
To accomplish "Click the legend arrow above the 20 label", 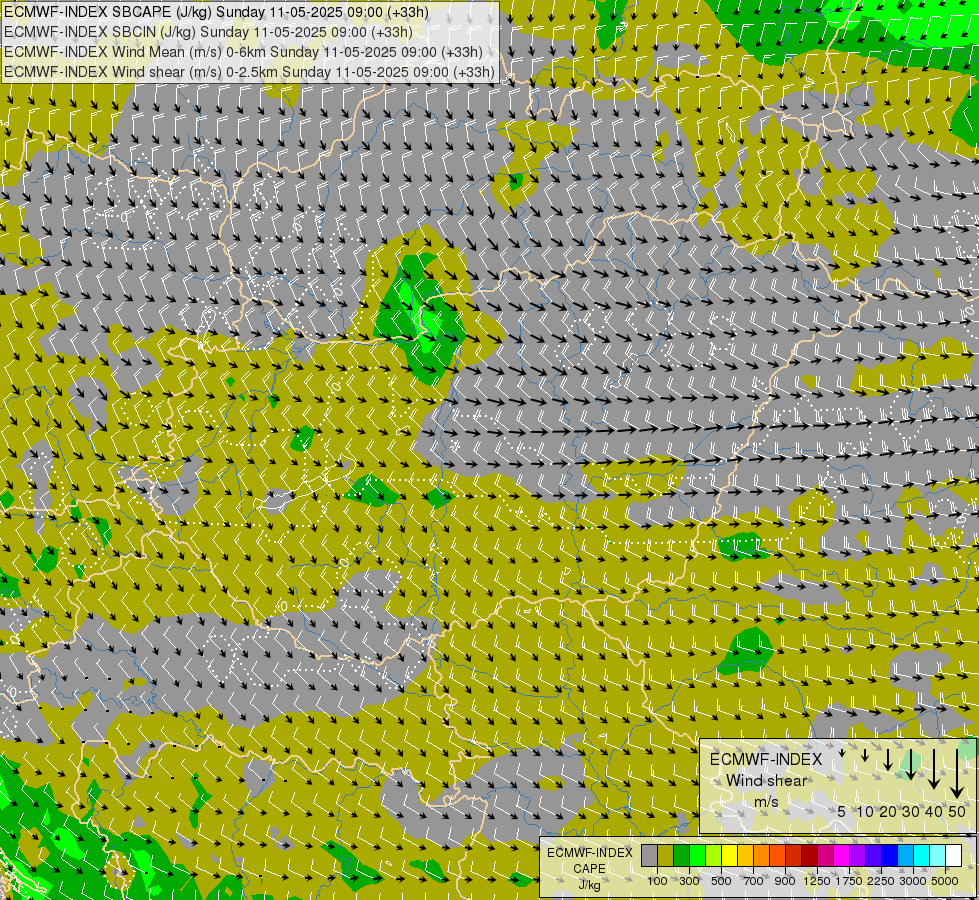I will 888,759.
